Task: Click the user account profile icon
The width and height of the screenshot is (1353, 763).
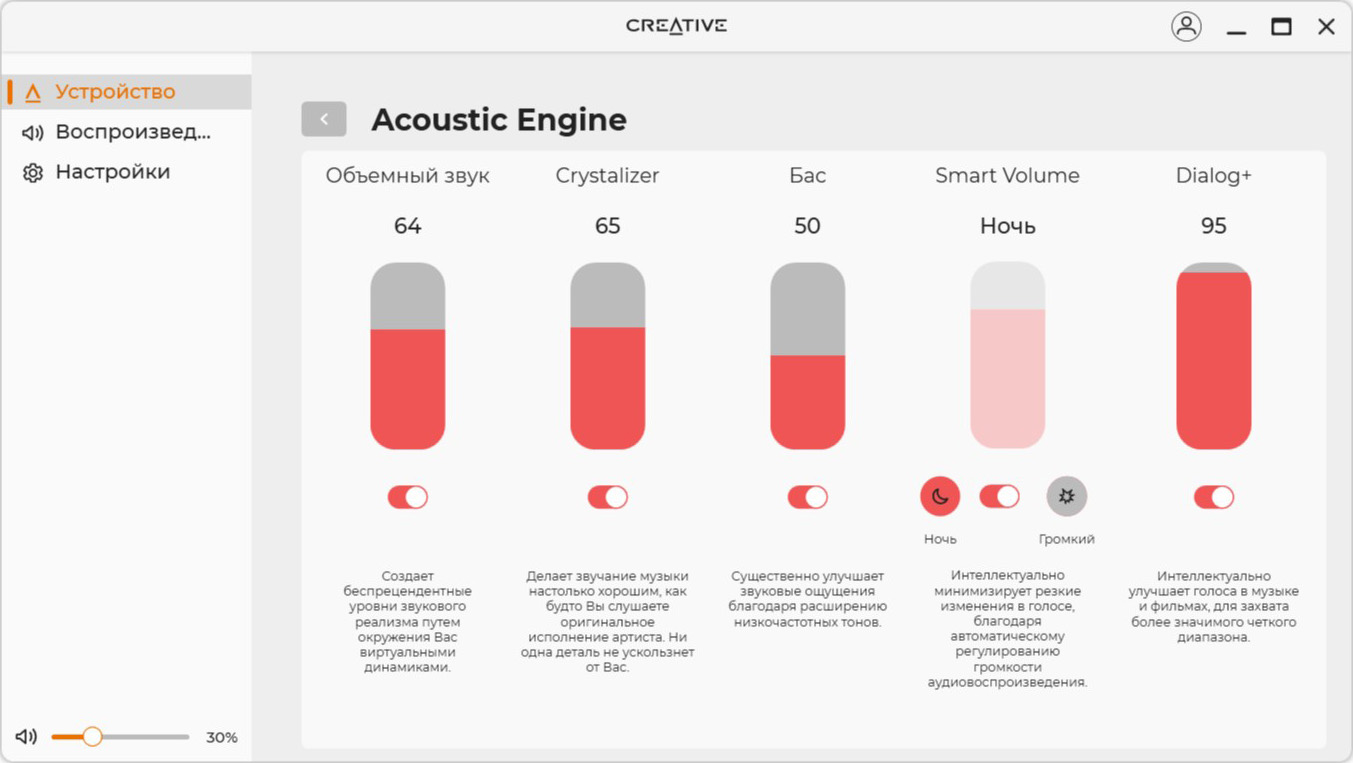Action: [1186, 27]
